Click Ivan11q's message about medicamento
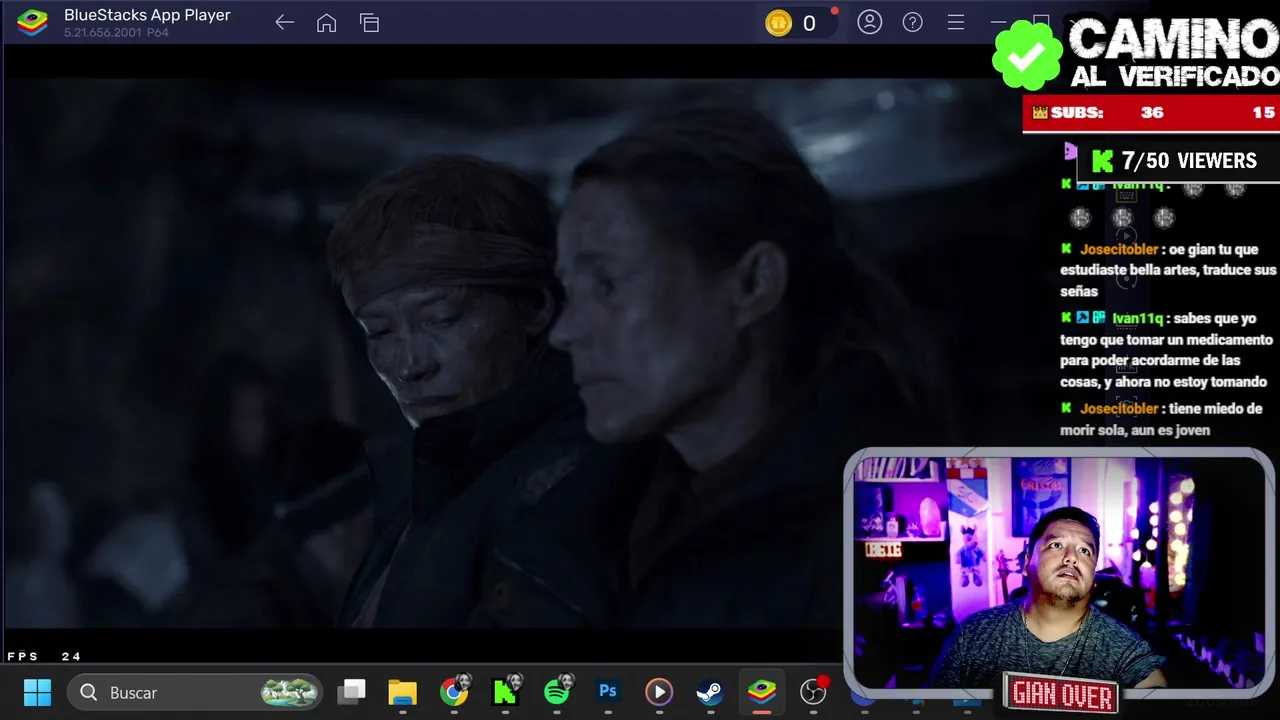Screen dimensions: 1280x720 pyautogui.click(x=1166, y=349)
